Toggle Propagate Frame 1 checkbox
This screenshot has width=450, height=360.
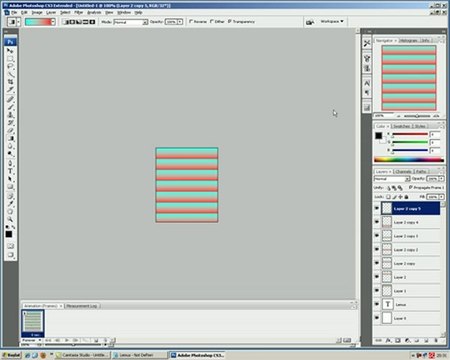click(411, 188)
